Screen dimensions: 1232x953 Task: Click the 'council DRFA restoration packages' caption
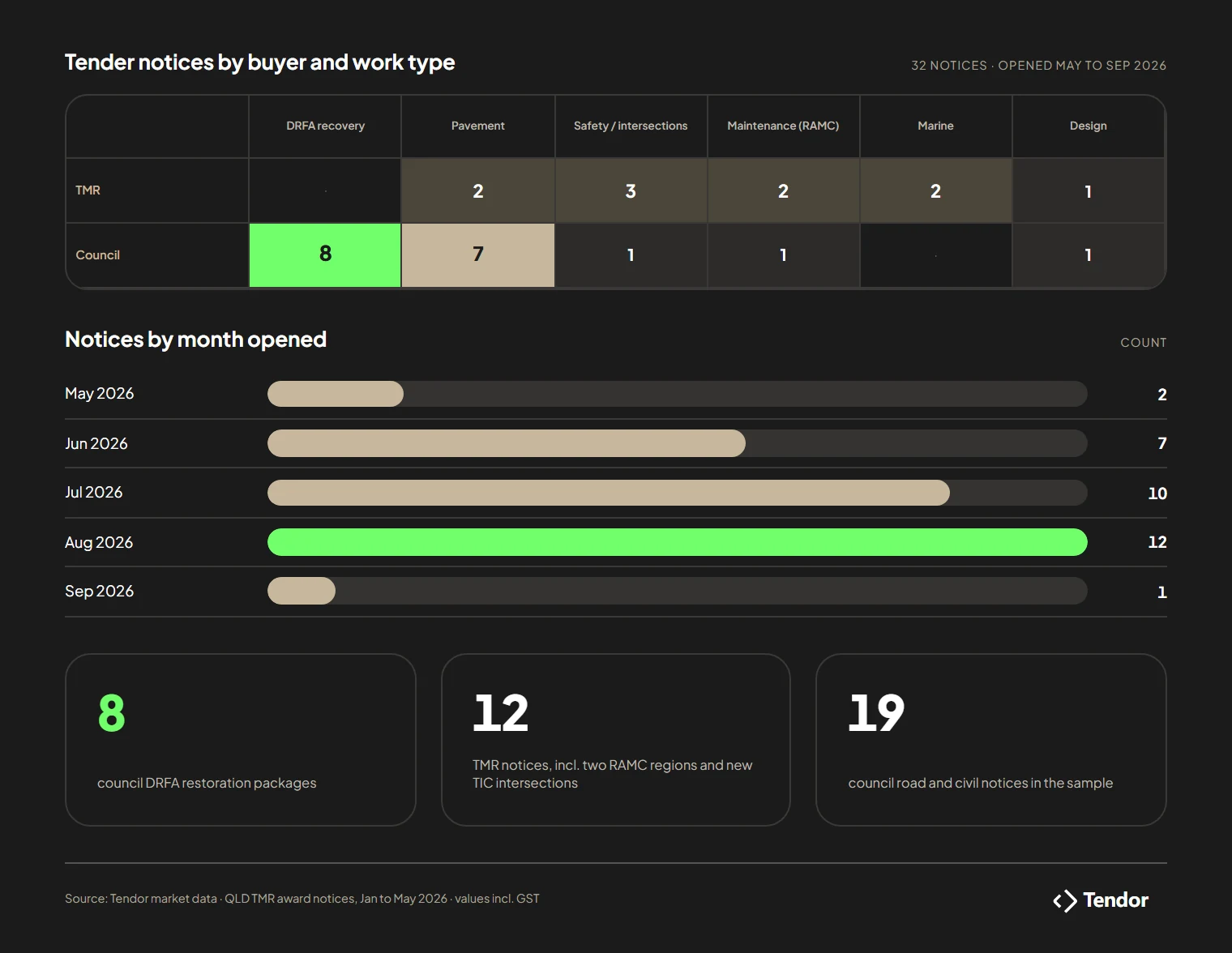[207, 784]
